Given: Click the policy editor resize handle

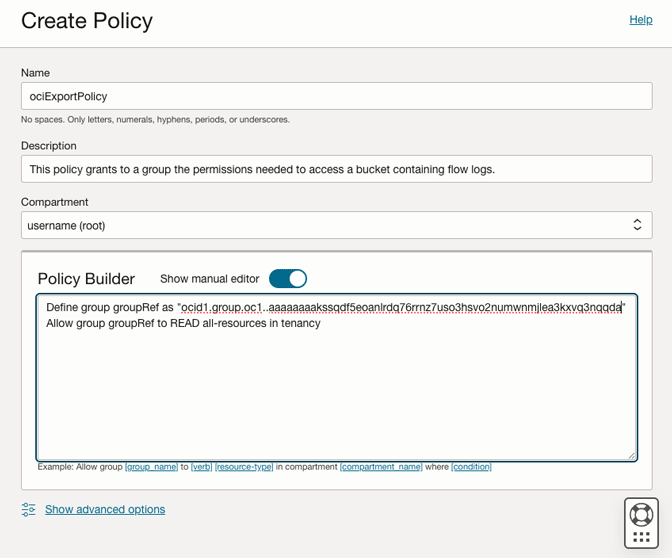Looking at the screenshot, I should [630, 454].
